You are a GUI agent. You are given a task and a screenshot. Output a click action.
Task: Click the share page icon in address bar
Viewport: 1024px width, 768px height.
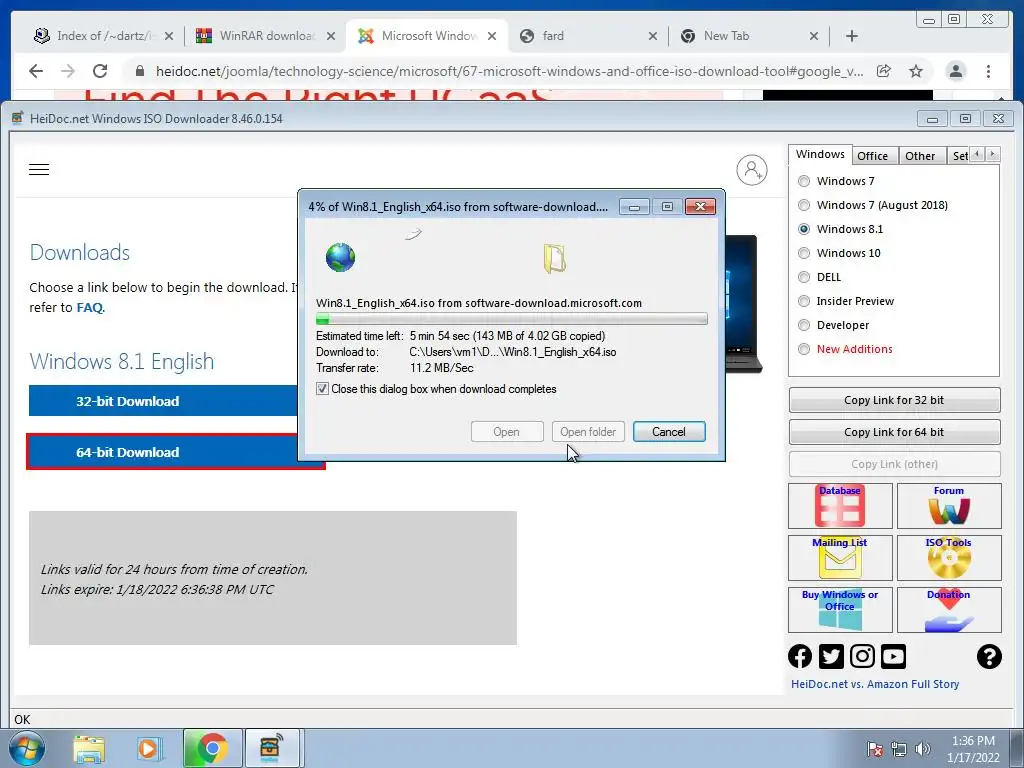click(884, 71)
